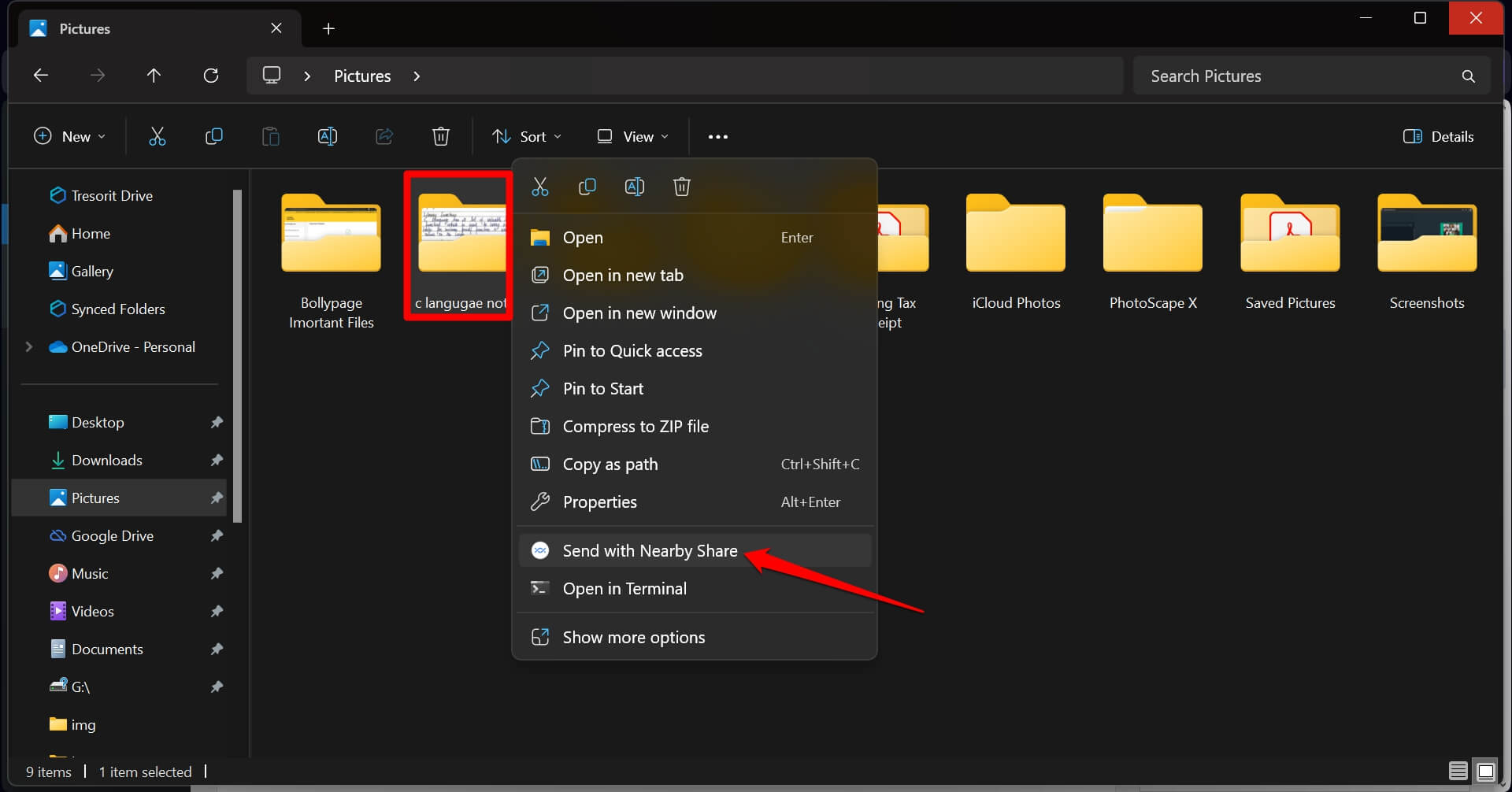The width and height of the screenshot is (1512, 792).
Task: Open the See more ellipsis menu
Action: [717, 137]
